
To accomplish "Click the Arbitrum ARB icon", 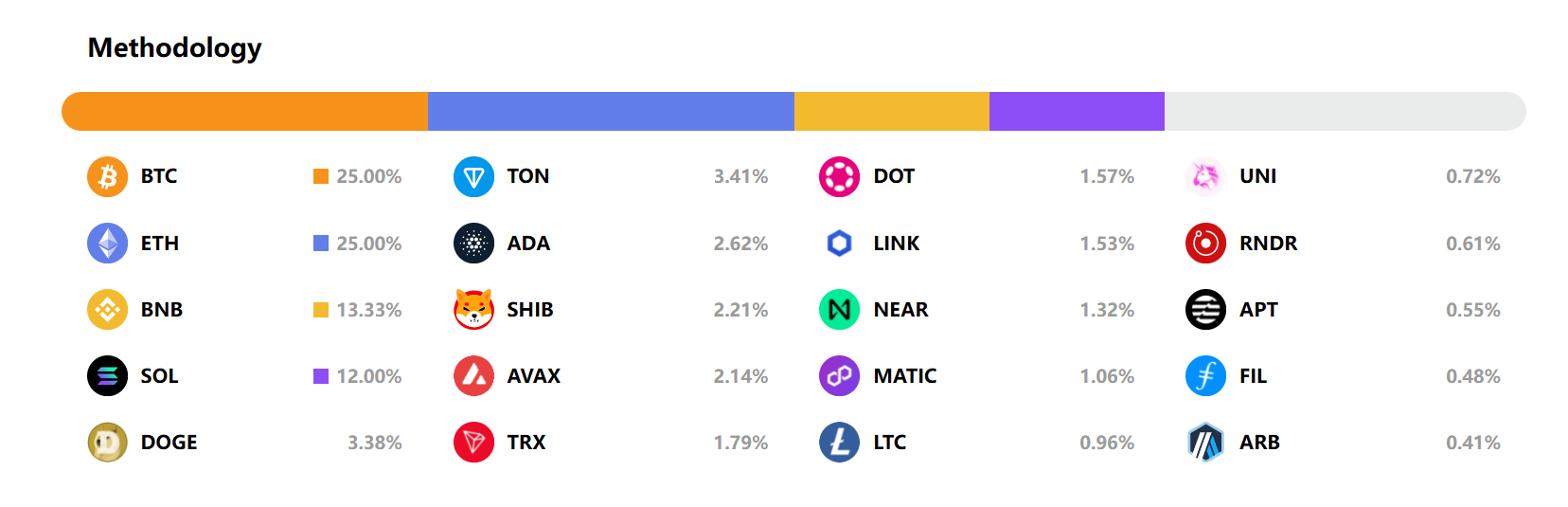I will coord(1205,443).
